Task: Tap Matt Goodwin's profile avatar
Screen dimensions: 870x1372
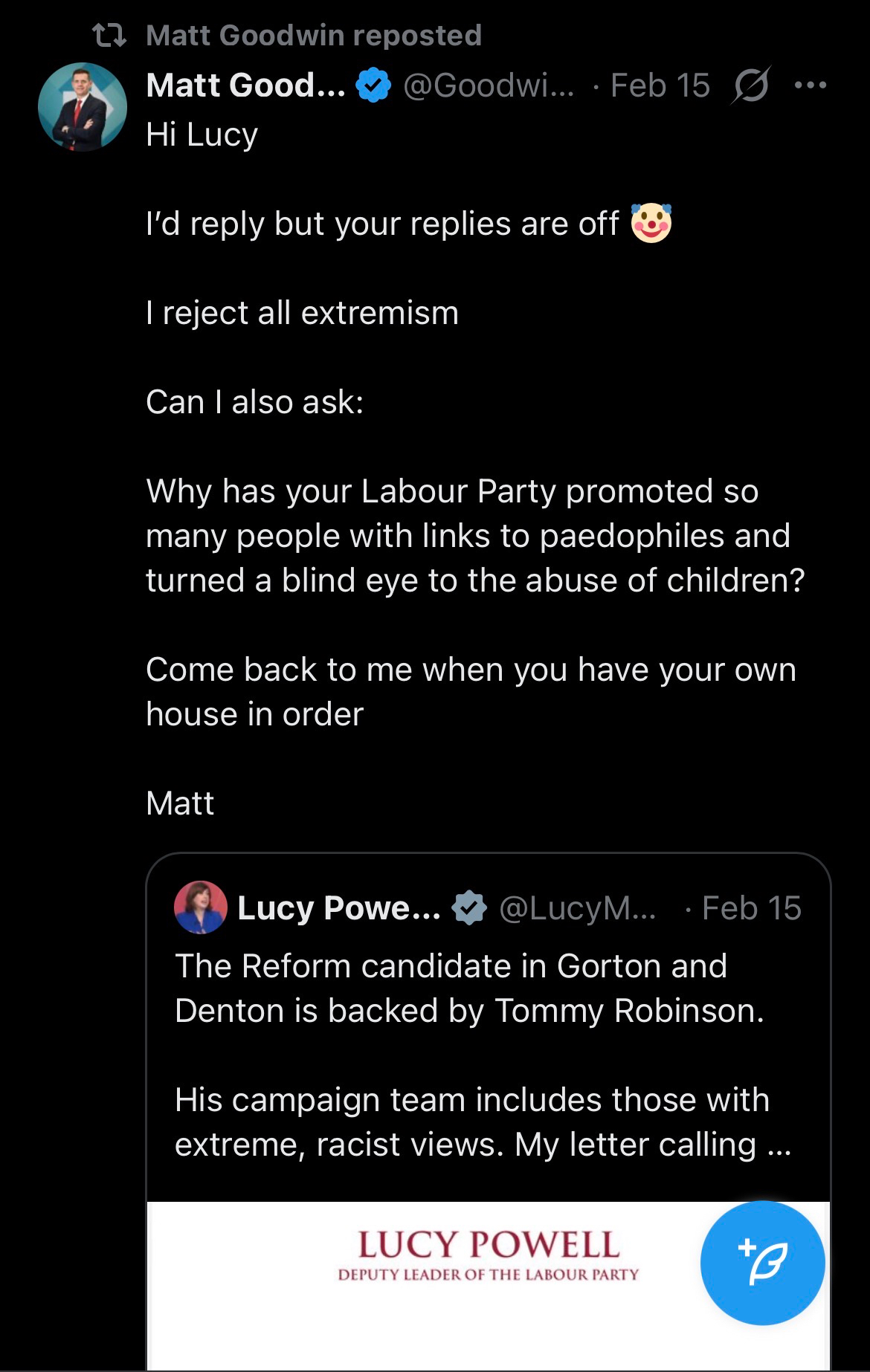Action: click(83, 107)
